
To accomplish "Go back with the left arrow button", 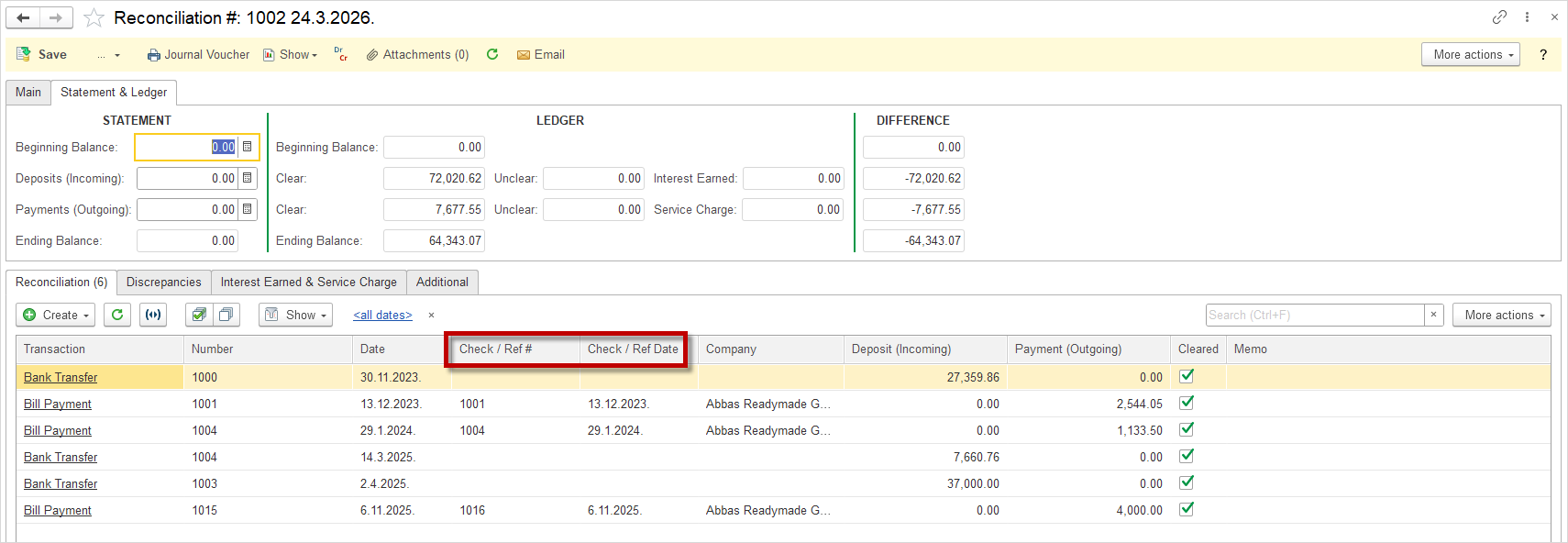I will [23, 17].
